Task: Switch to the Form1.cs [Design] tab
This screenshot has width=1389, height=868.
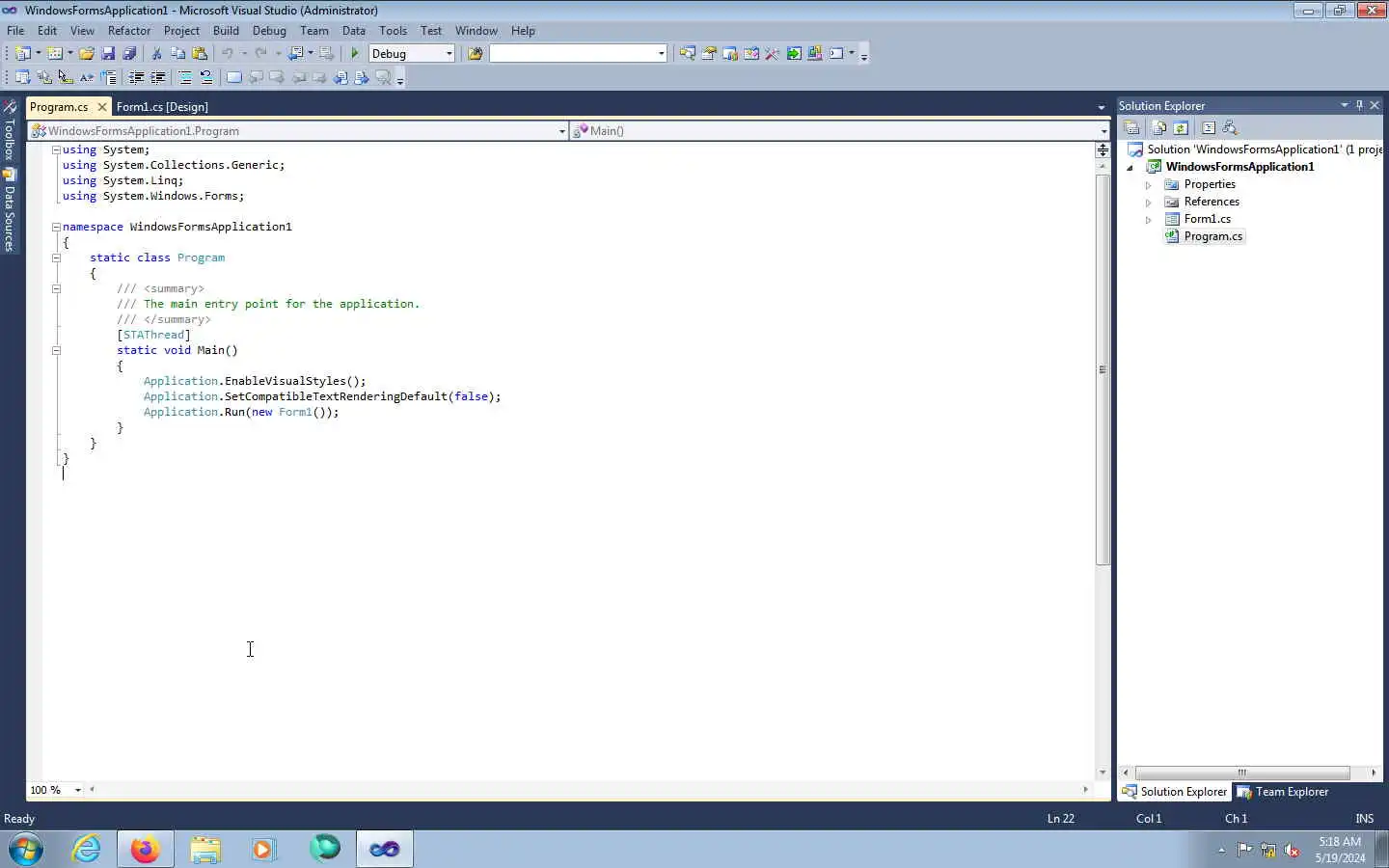Action: (162, 107)
